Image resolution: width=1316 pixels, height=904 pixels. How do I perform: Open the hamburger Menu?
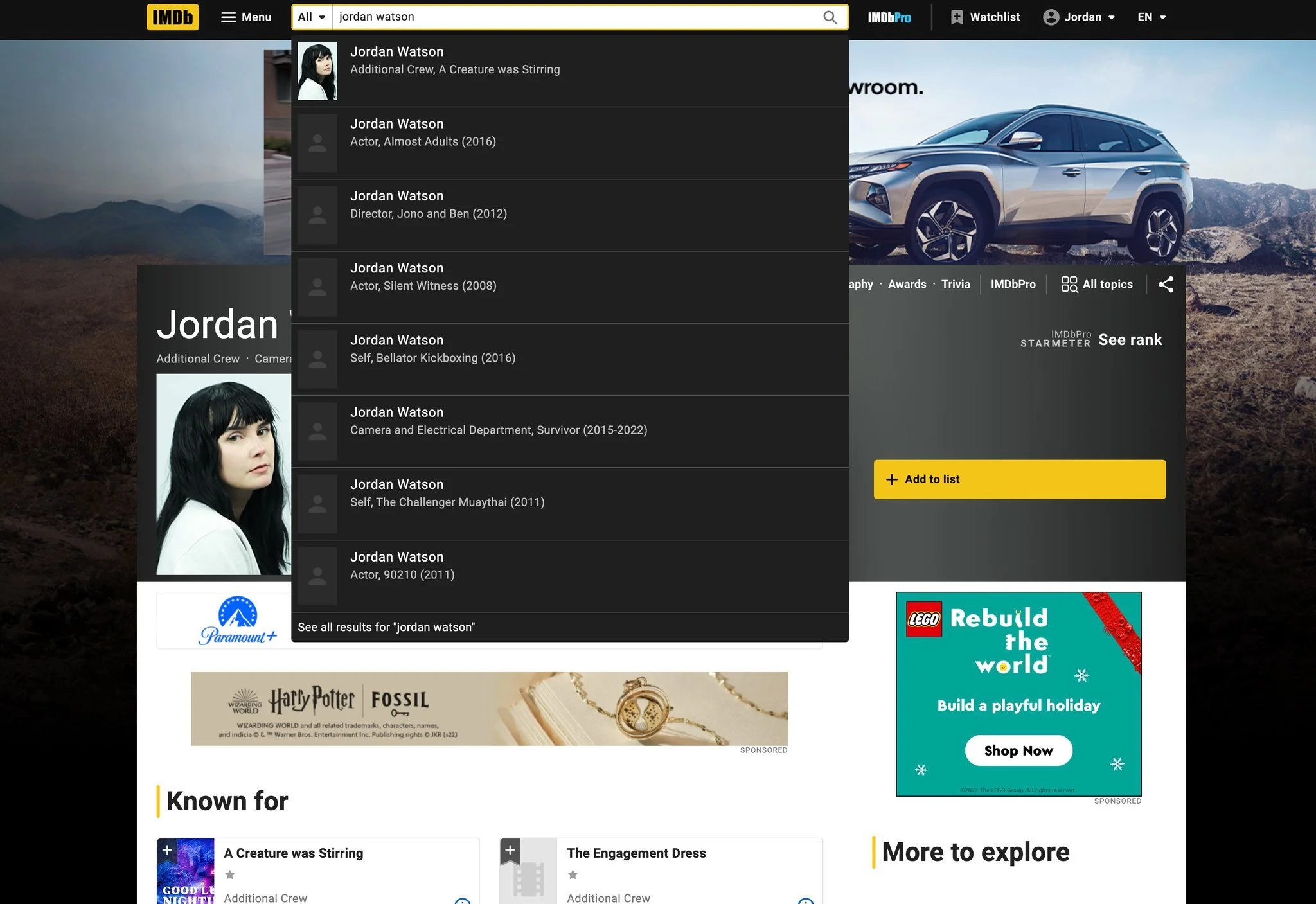pyautogui.click(x=246, y=17)
